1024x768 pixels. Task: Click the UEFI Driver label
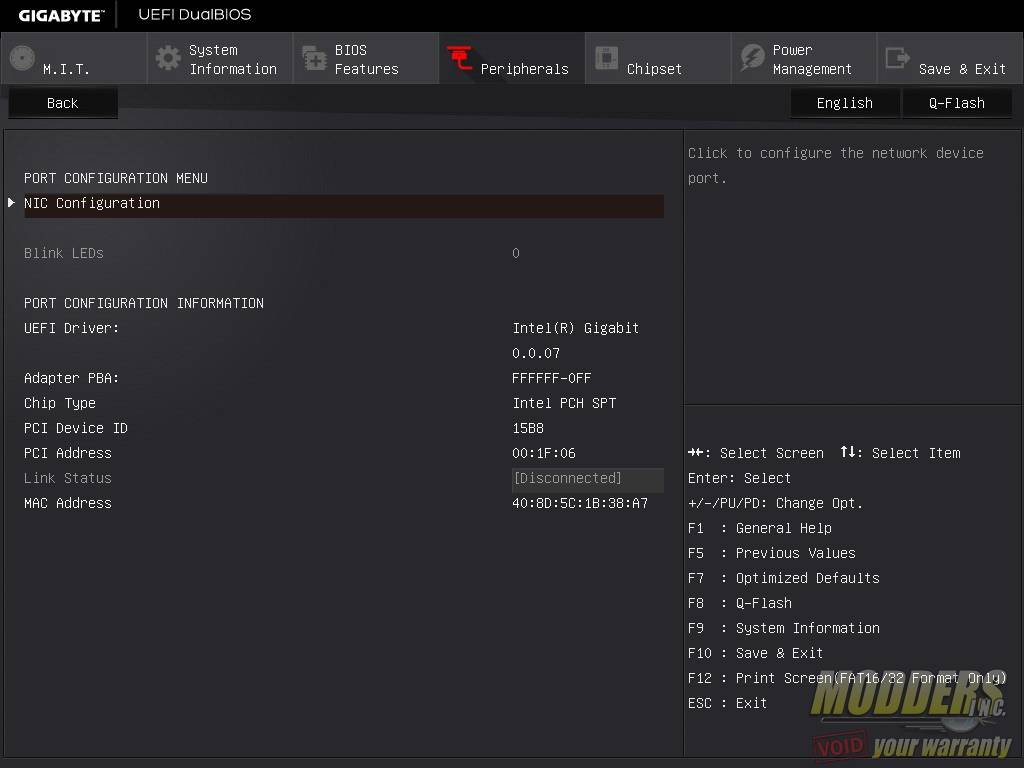point(72,328)
